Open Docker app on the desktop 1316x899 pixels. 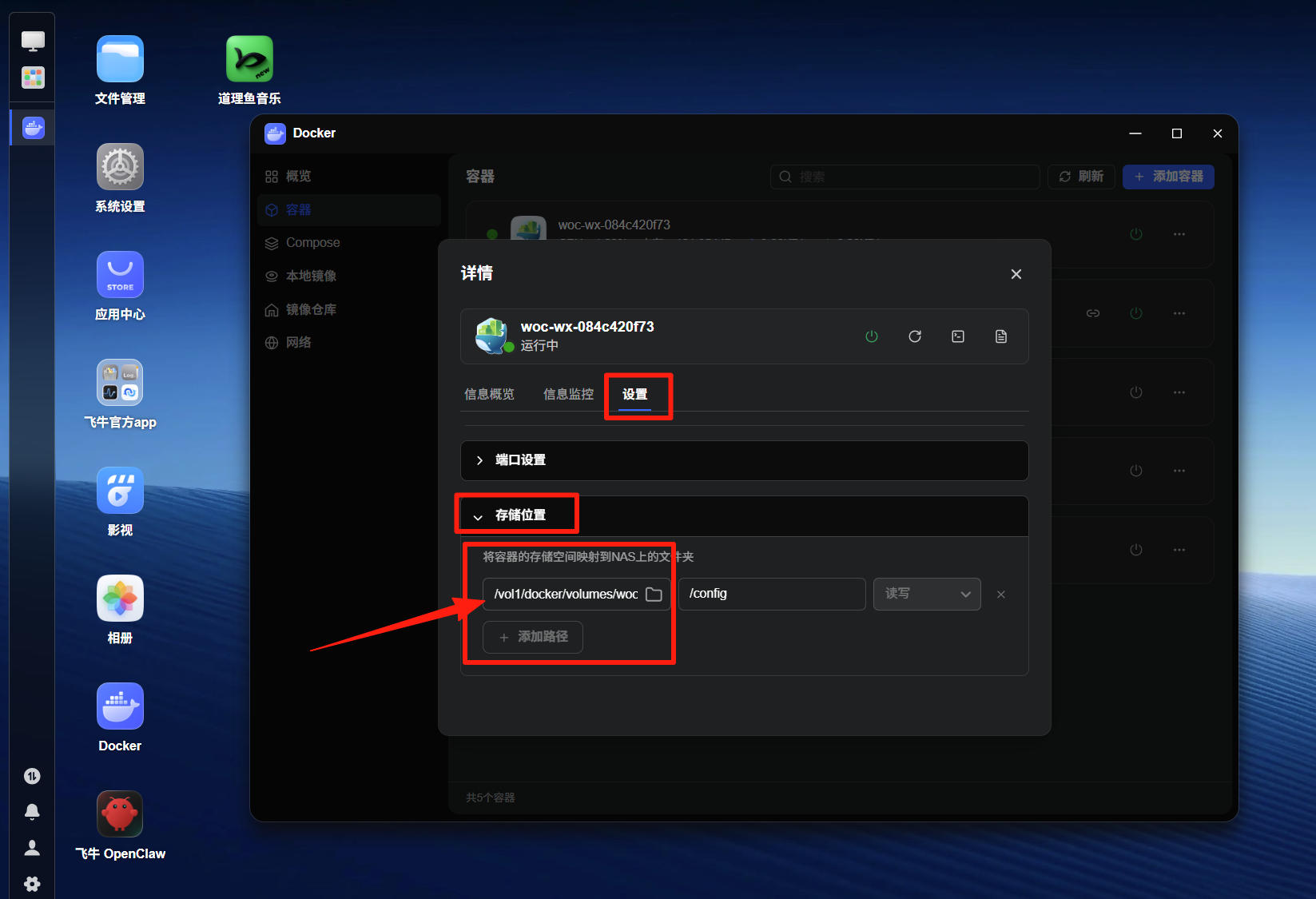pos(120,718)
